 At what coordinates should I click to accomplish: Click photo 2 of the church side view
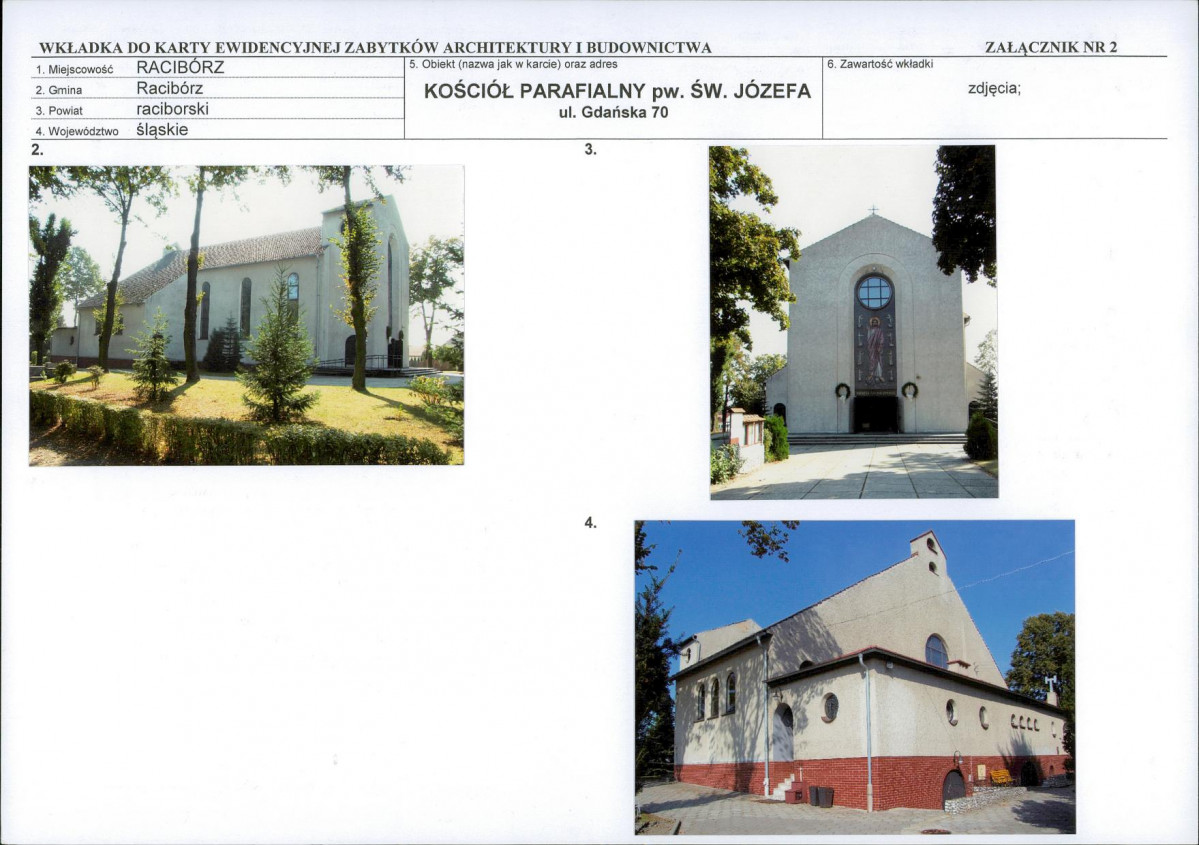(246, 315)
